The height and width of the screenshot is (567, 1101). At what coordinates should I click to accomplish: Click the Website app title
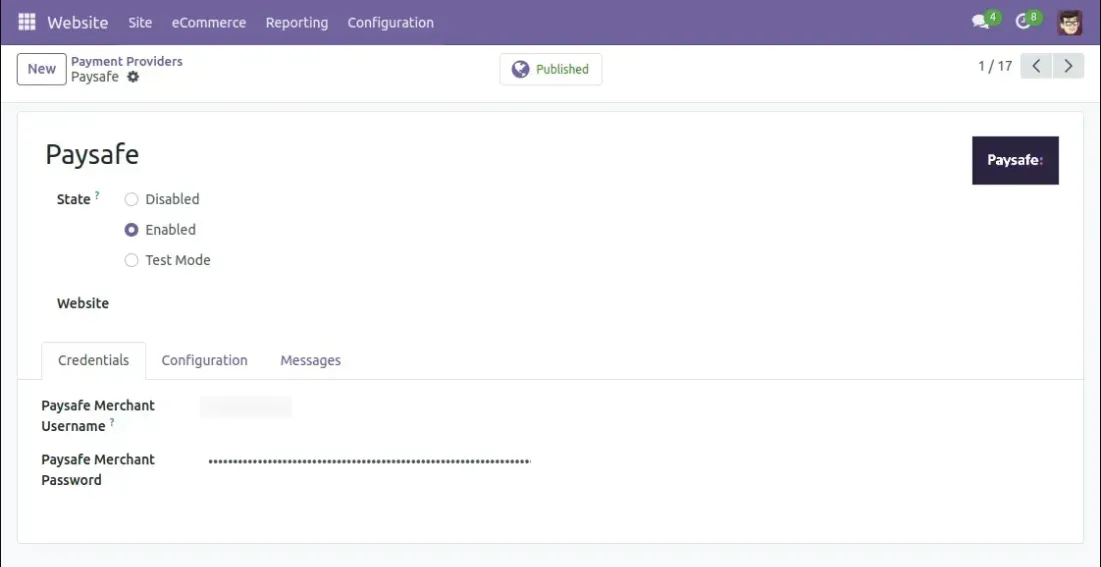(x=78, y=22)
